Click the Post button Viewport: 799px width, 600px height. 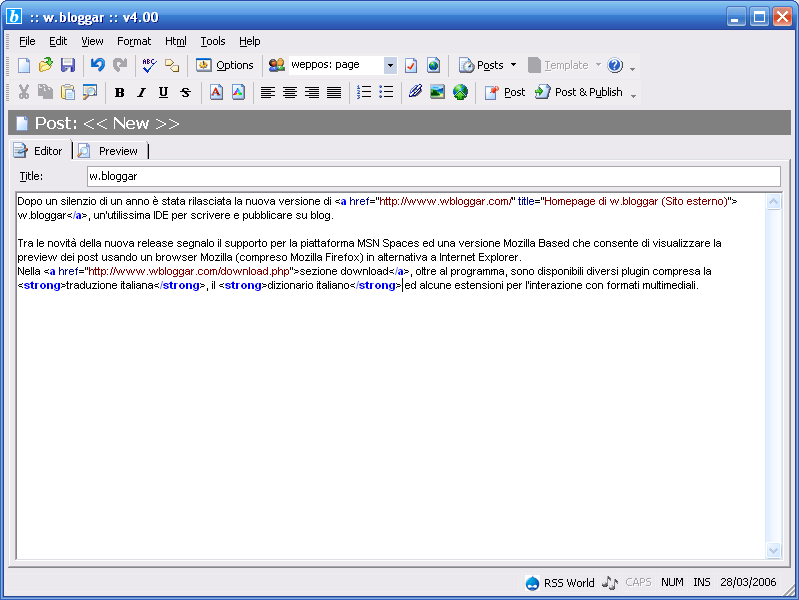pyautogui.click(x=505, y=92)
